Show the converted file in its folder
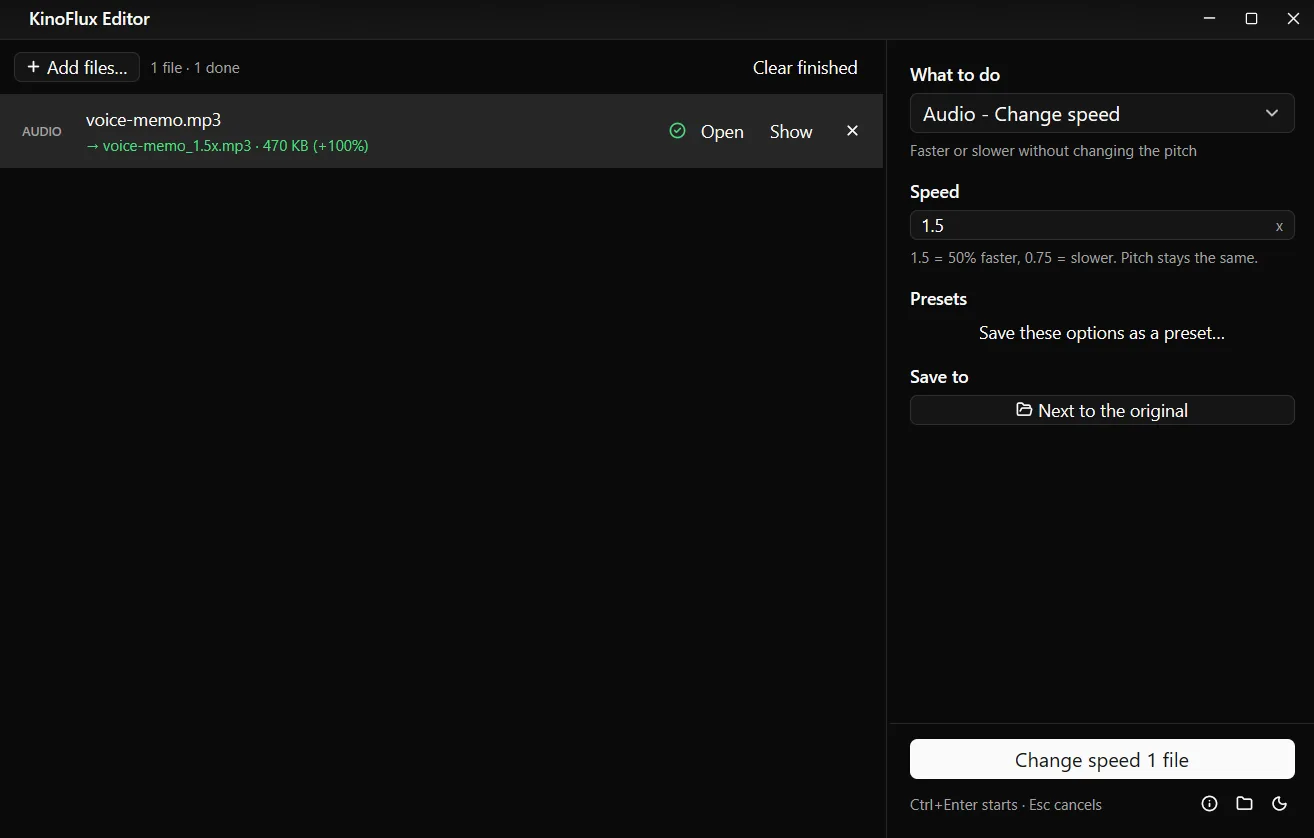The image size is (1314, 838). (x=791, y=131)
